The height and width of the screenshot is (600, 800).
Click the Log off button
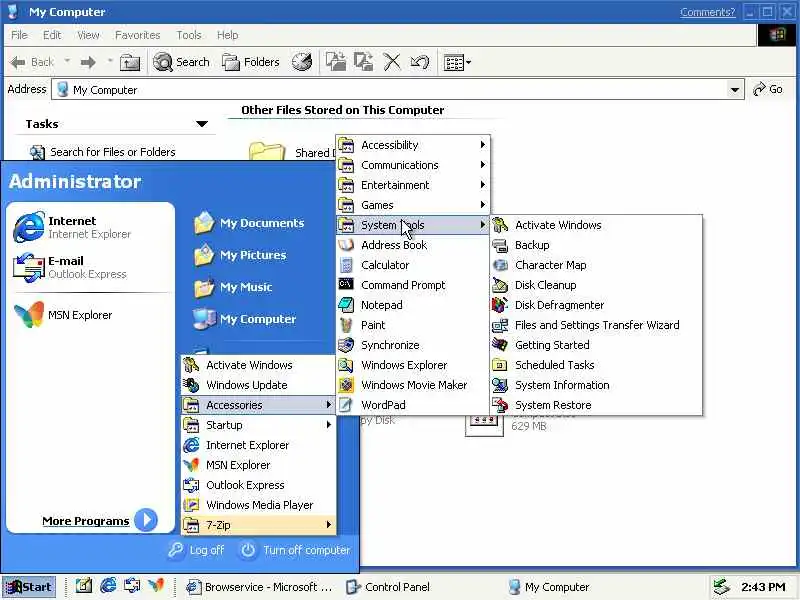pos(196,550)
